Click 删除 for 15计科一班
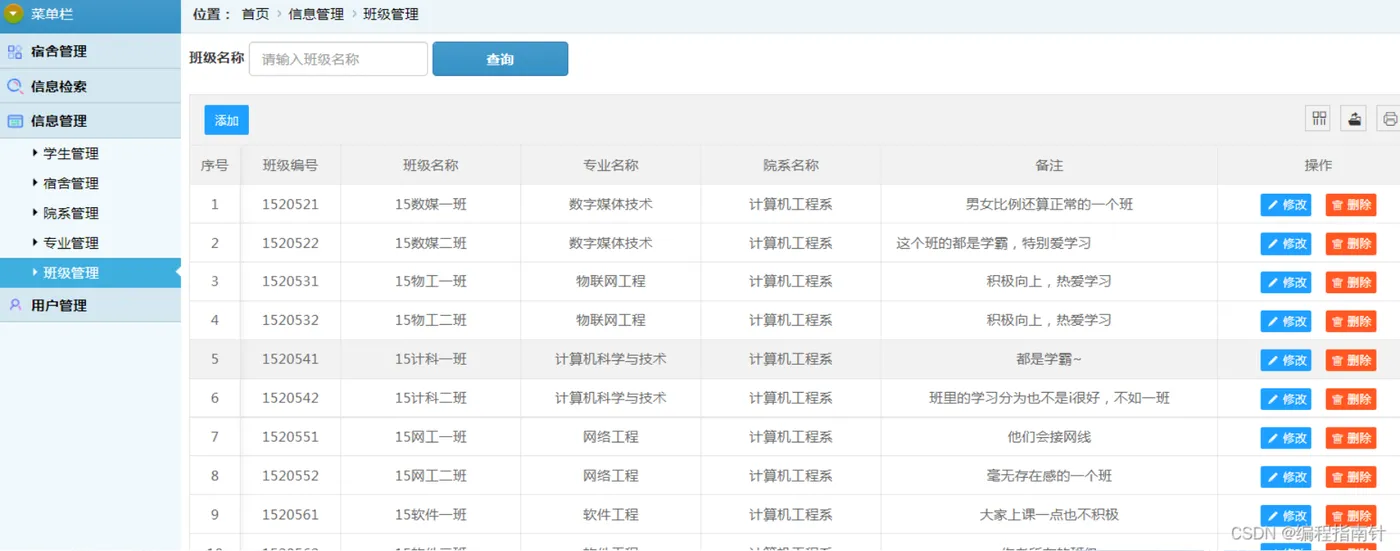 tap(1351, 361)
